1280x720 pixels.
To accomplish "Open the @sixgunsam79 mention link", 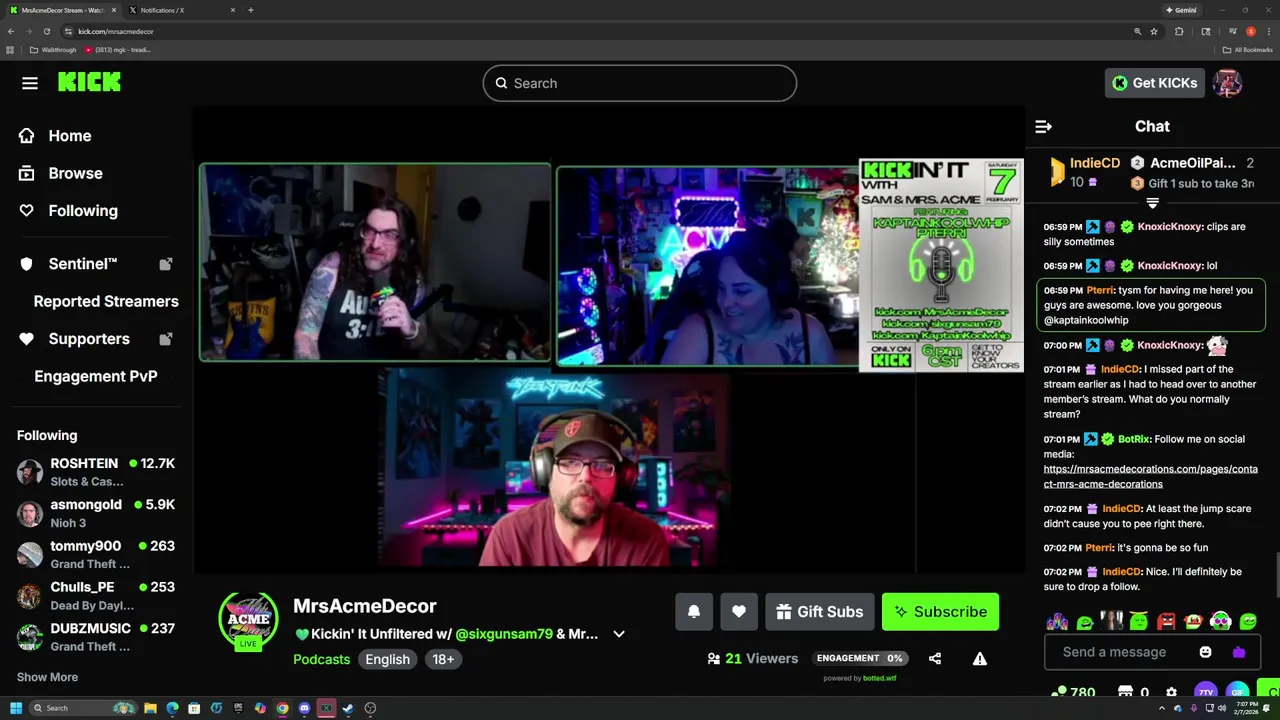I will 504,634.
